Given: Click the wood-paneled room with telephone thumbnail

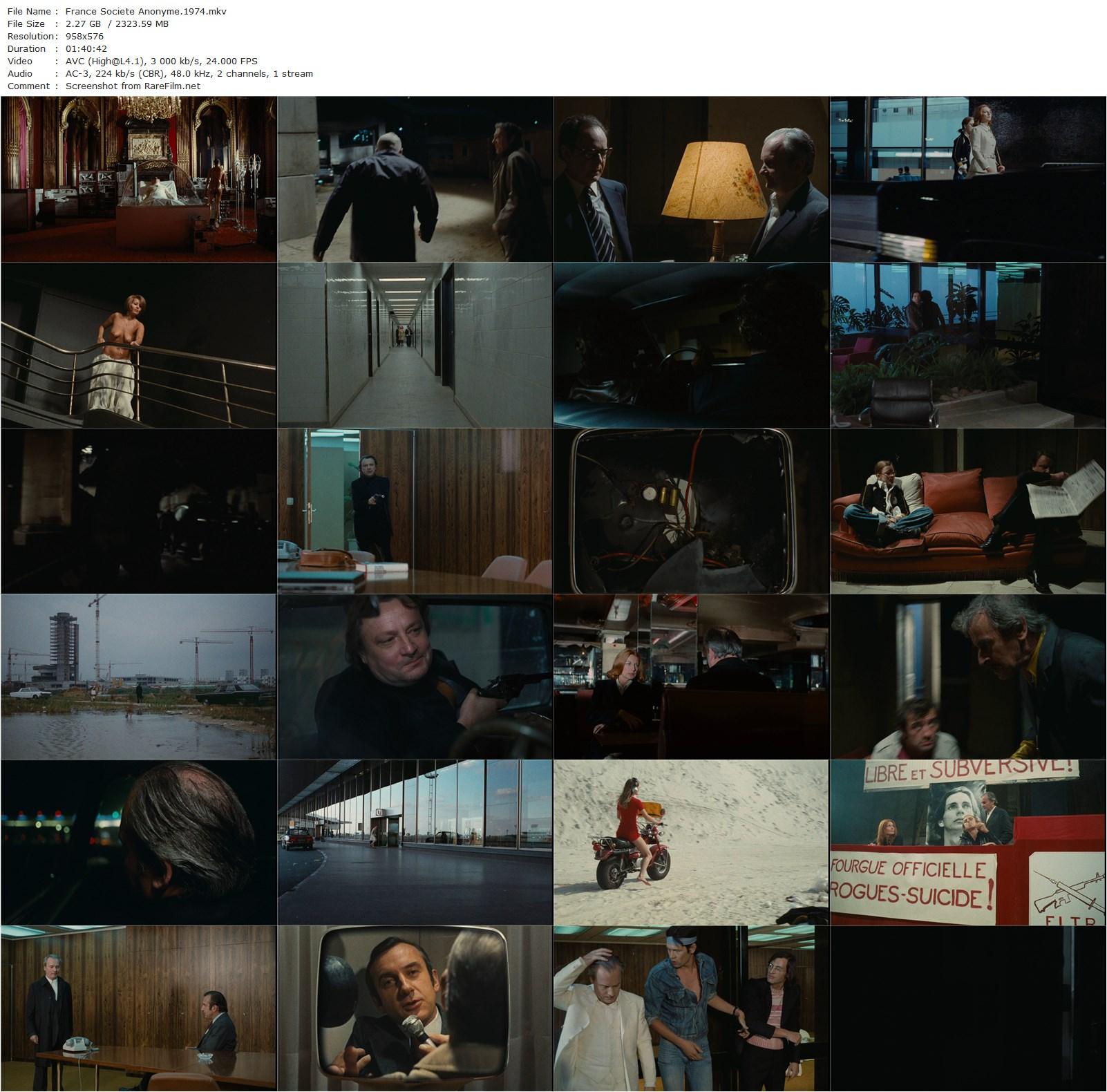Looking at the screenshot, I should click(138, 1008).
